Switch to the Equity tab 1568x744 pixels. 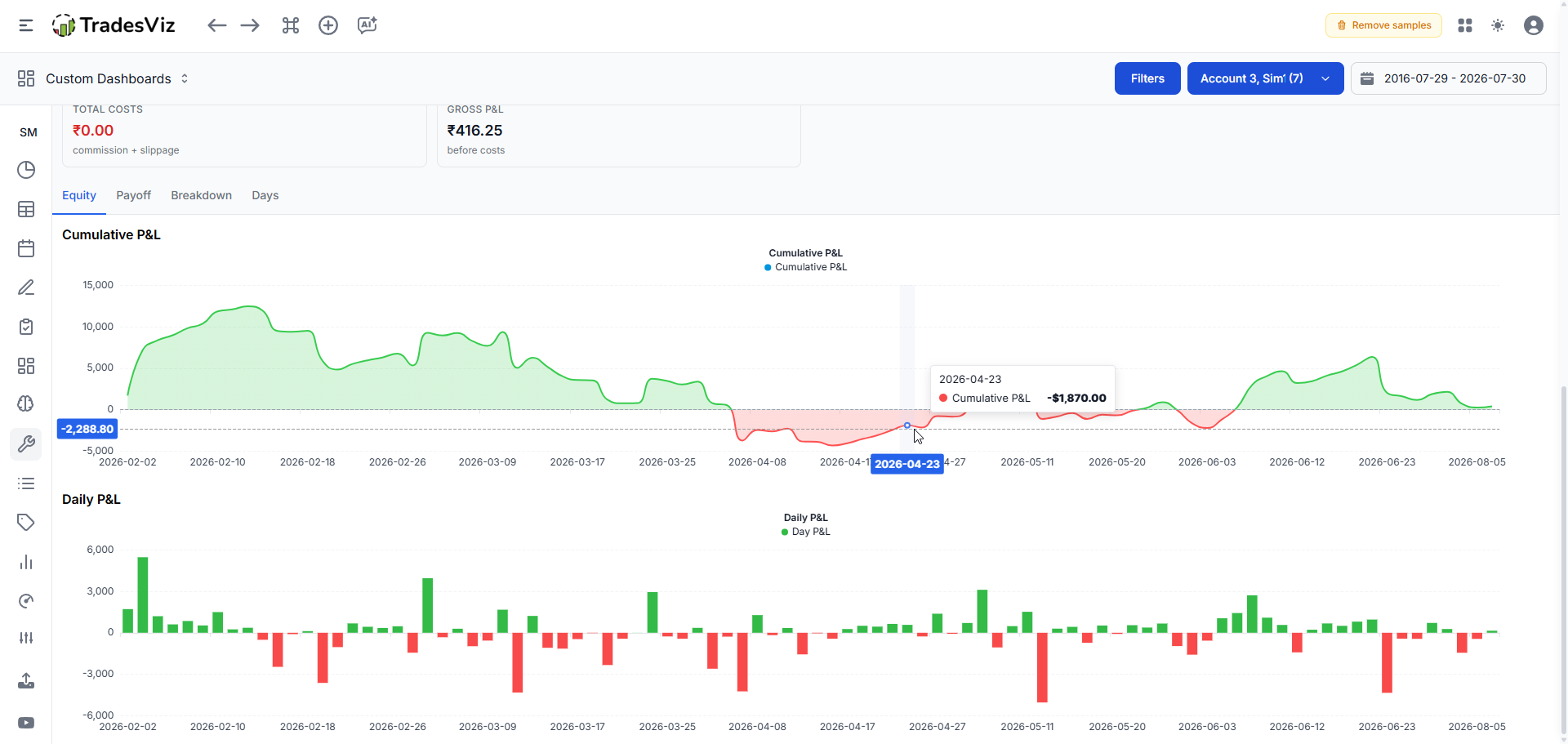[79, 195]
